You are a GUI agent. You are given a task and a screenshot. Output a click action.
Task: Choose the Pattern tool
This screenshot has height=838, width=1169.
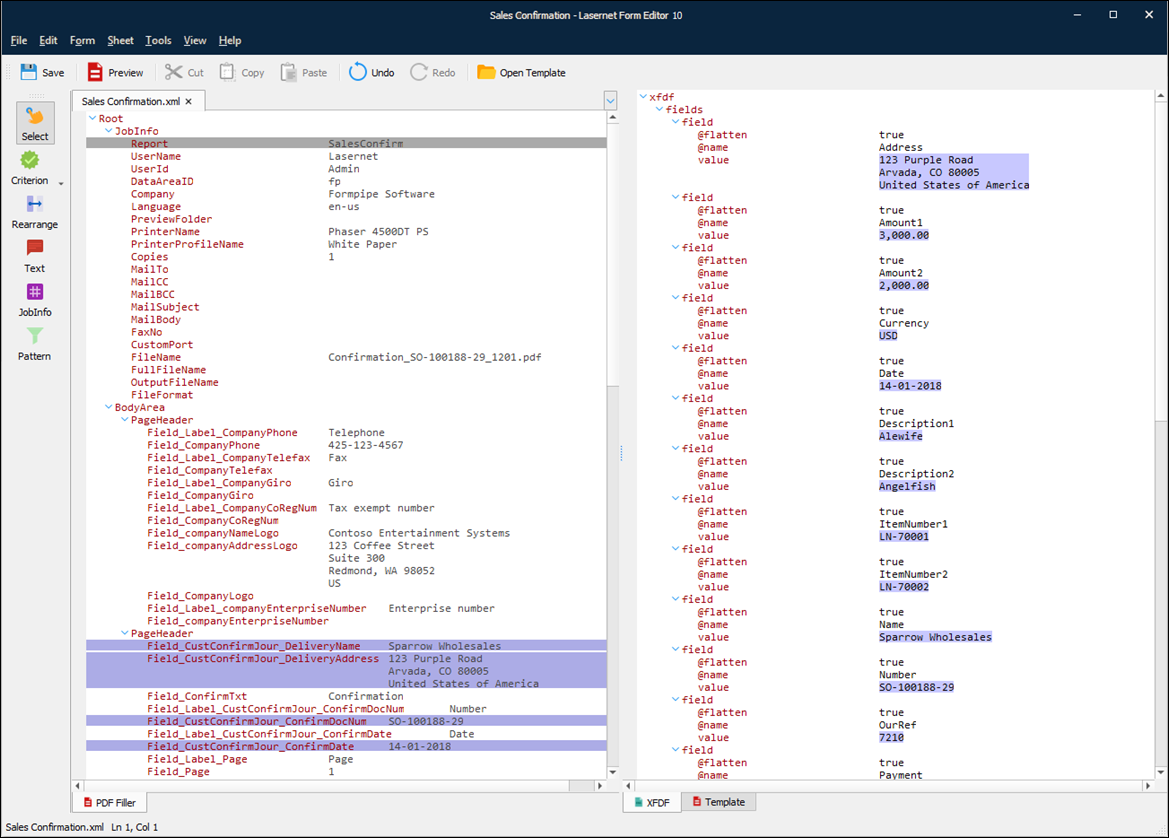34,344
